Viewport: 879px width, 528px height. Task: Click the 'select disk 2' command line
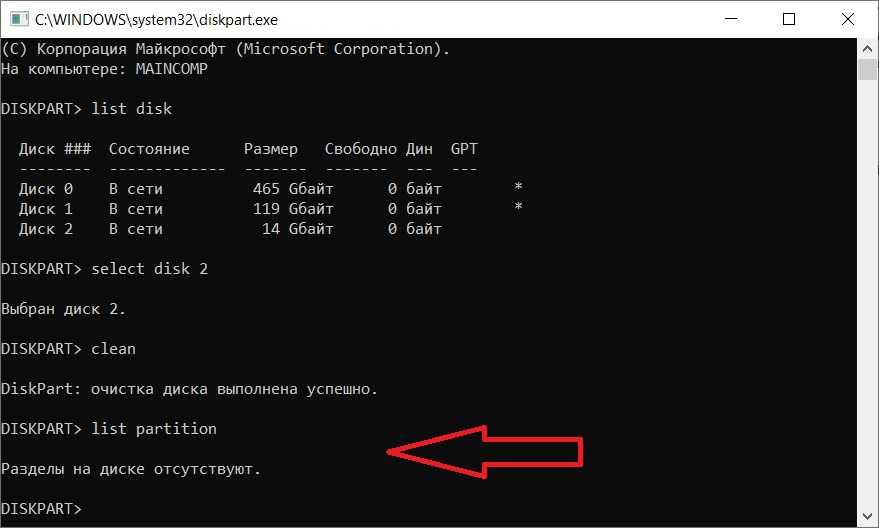150,269
